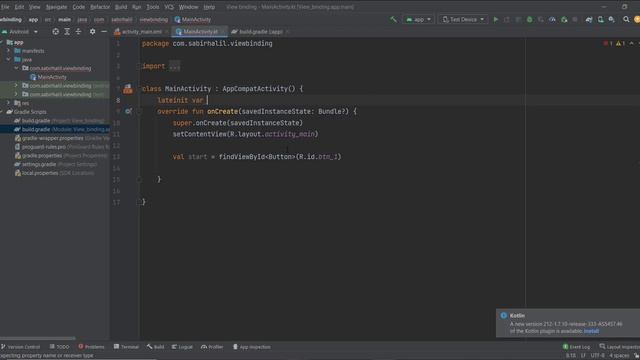
Task: Click the 4 spaces indent setting
Action: click(x=619, y=356)
